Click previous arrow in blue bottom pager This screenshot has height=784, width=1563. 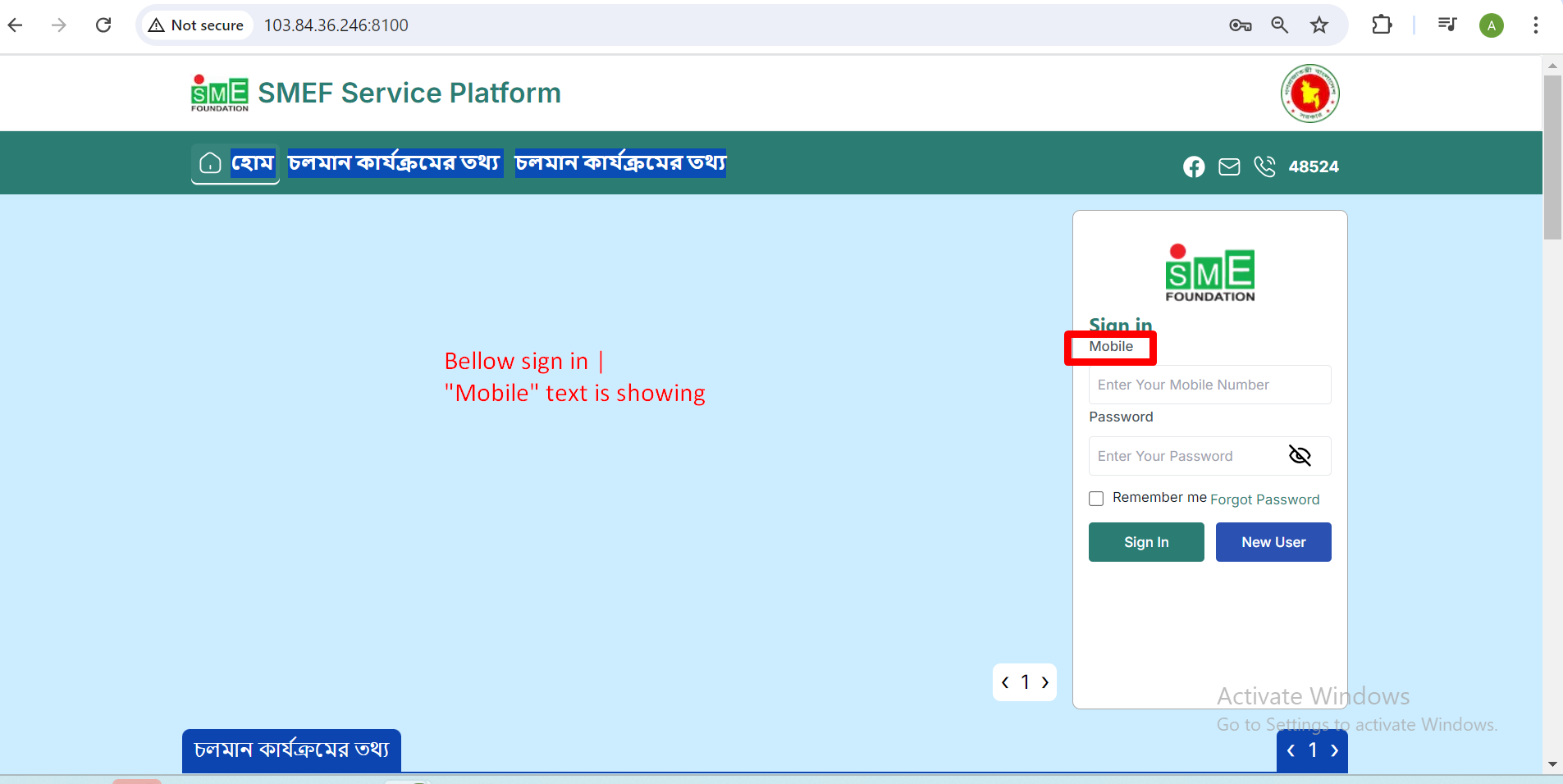coord(1291,750)
